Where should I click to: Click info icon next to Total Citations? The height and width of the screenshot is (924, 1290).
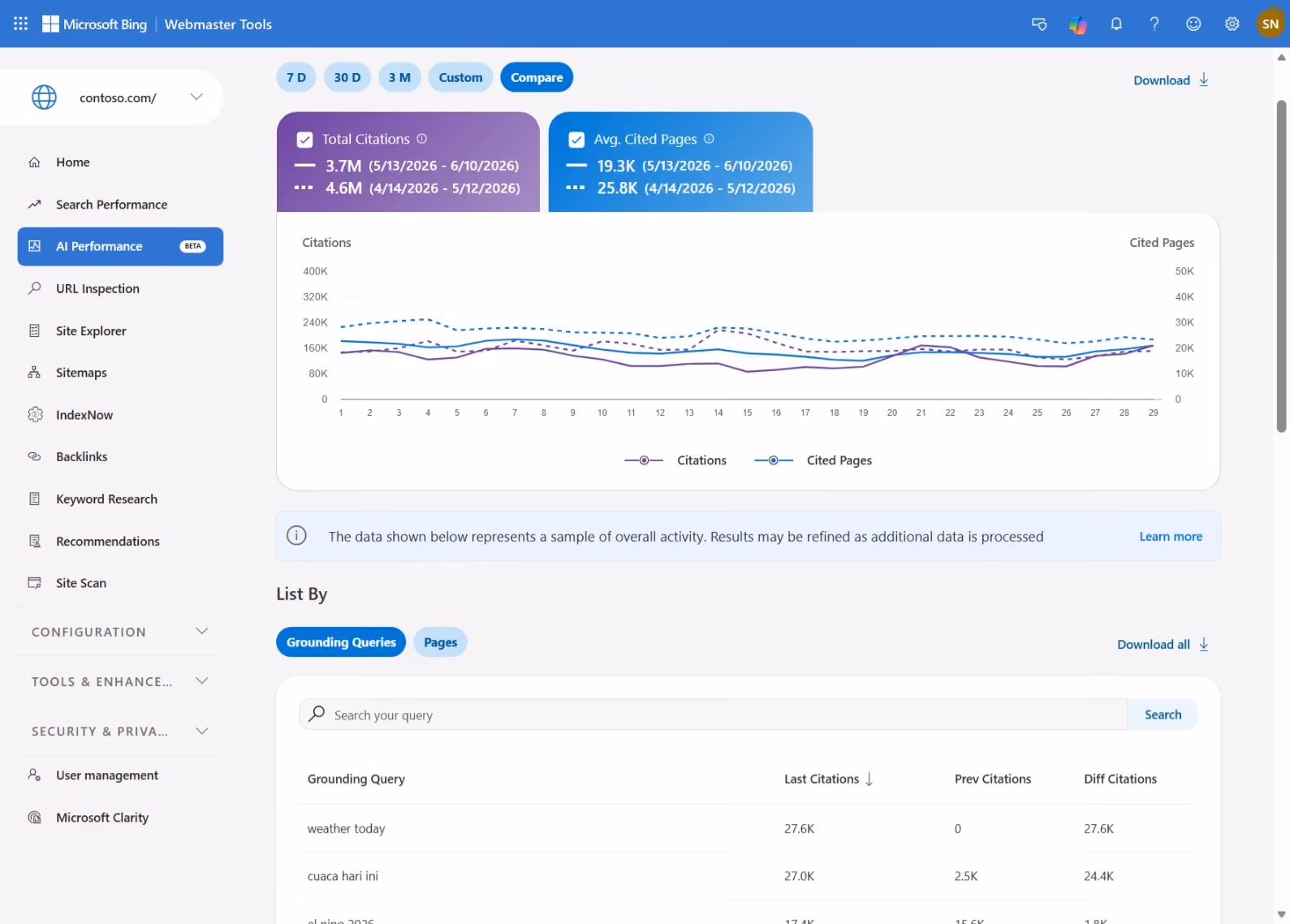click(421, 139)
